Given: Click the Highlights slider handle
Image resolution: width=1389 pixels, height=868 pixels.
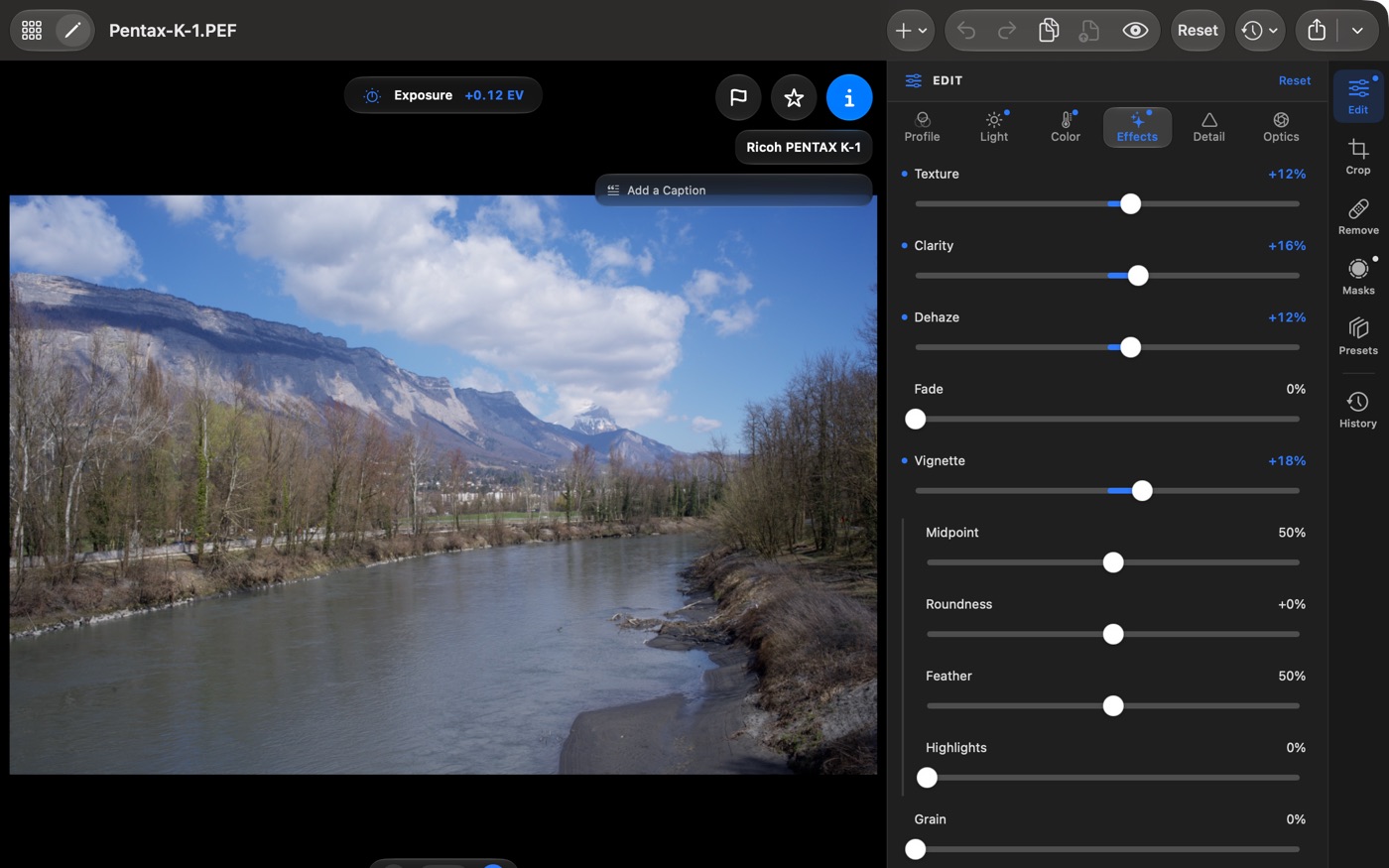Looking at the screenshot, I should [x=927, y=778].
